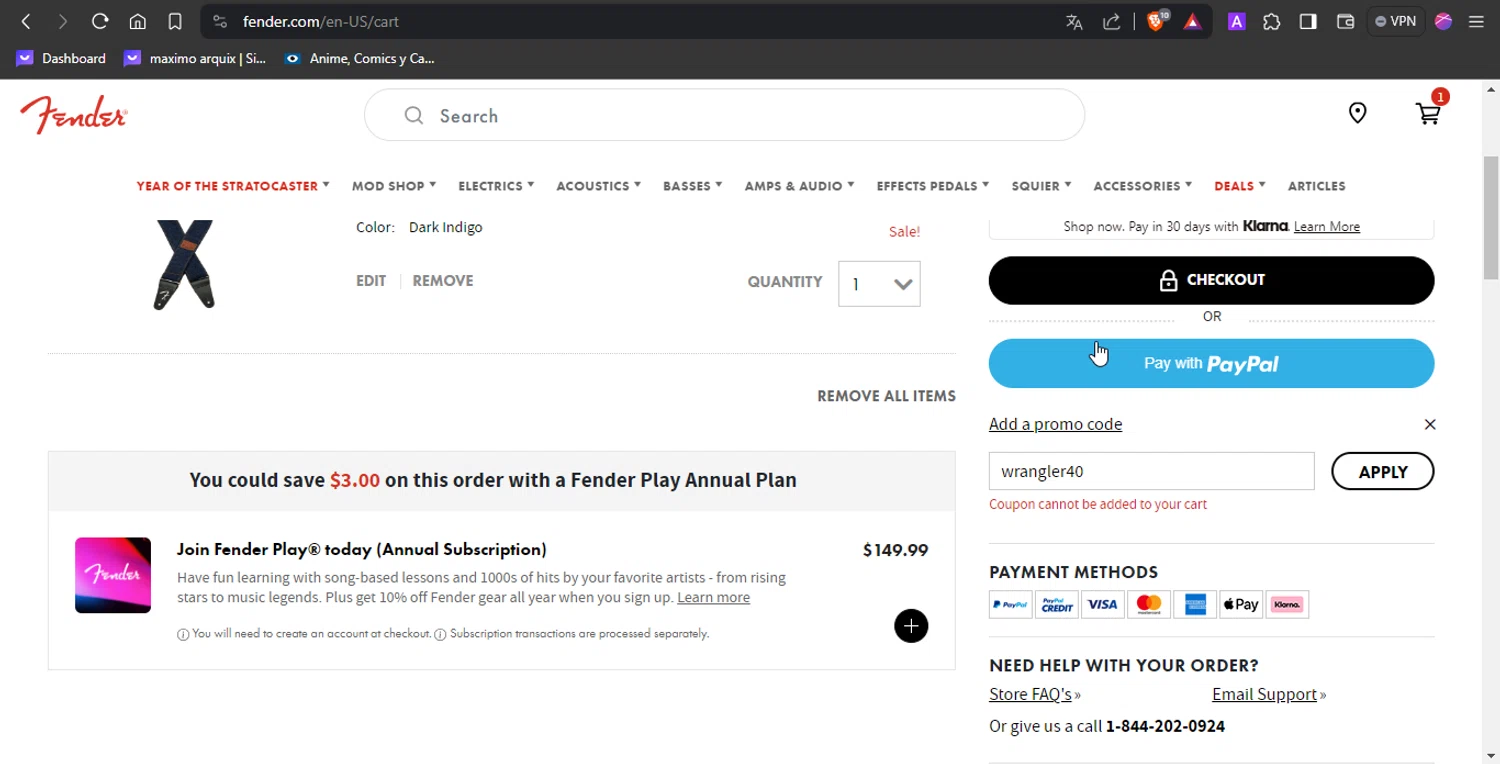This screenshot has width=1500, height=764.
Task: Bookmark this page with bookmark icon
Action: coord(175,21)
